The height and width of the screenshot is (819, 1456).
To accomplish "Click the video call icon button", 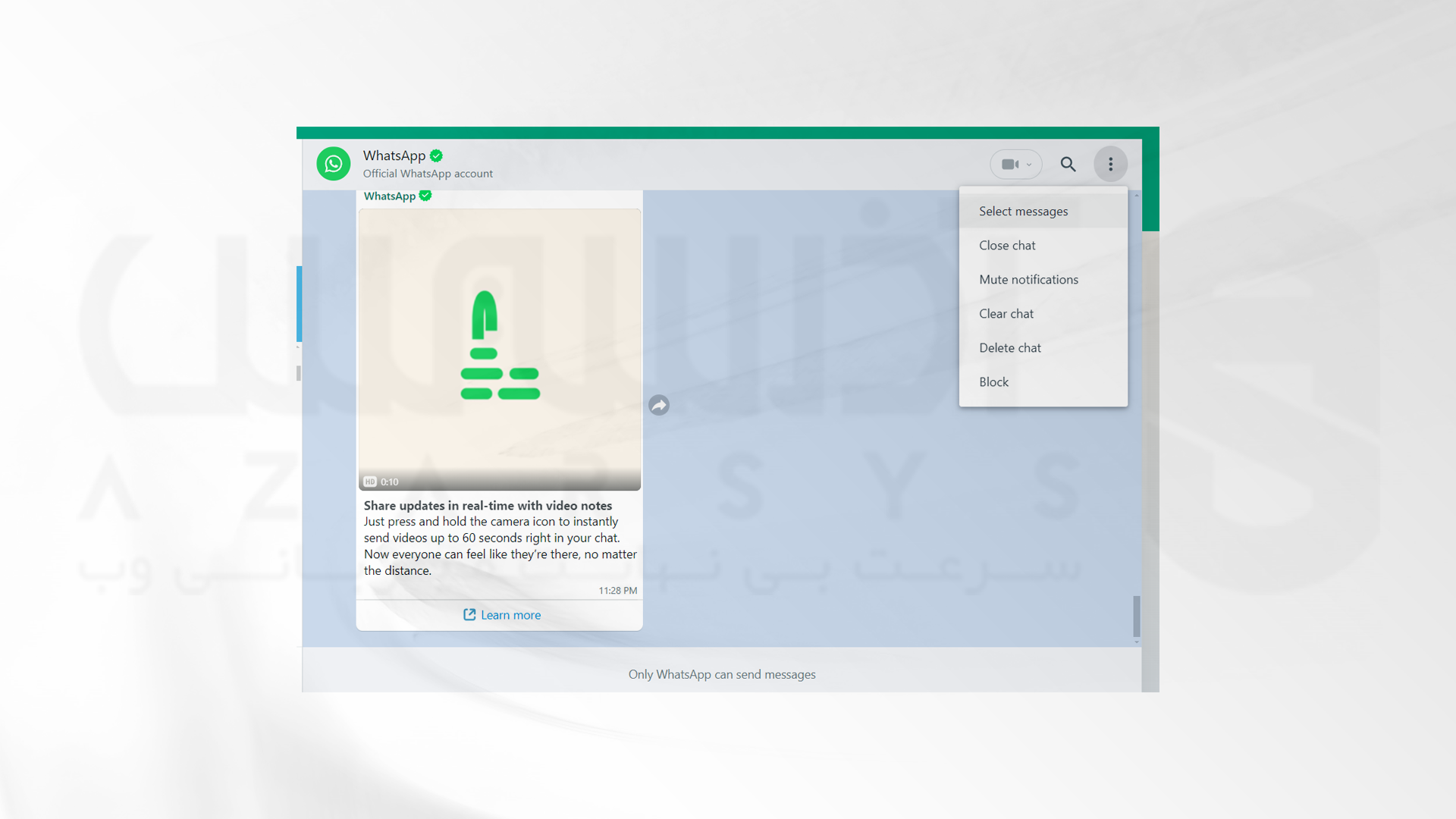I will [x=1009, y=163].
